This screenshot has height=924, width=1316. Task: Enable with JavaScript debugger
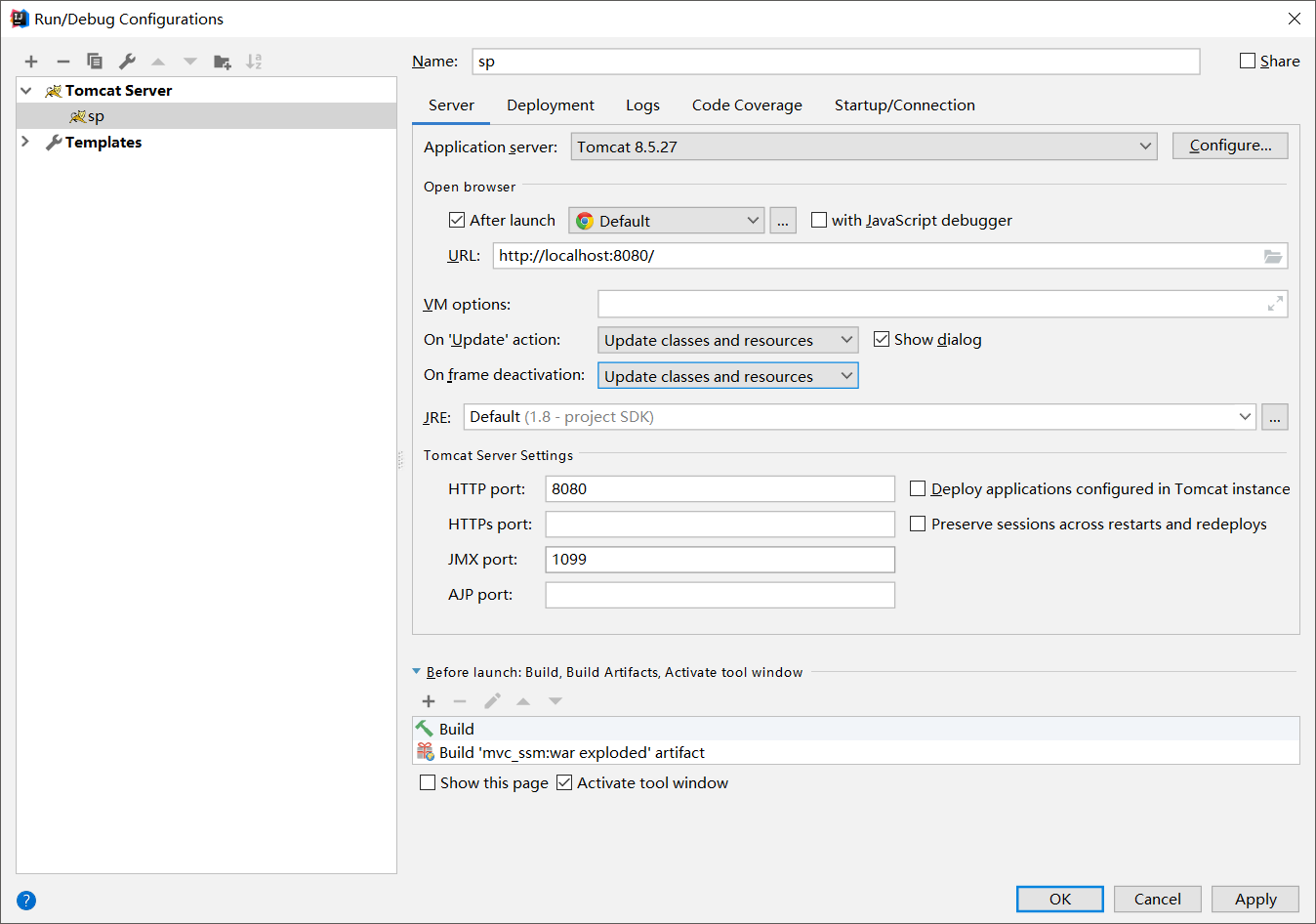tap(819, 220)
